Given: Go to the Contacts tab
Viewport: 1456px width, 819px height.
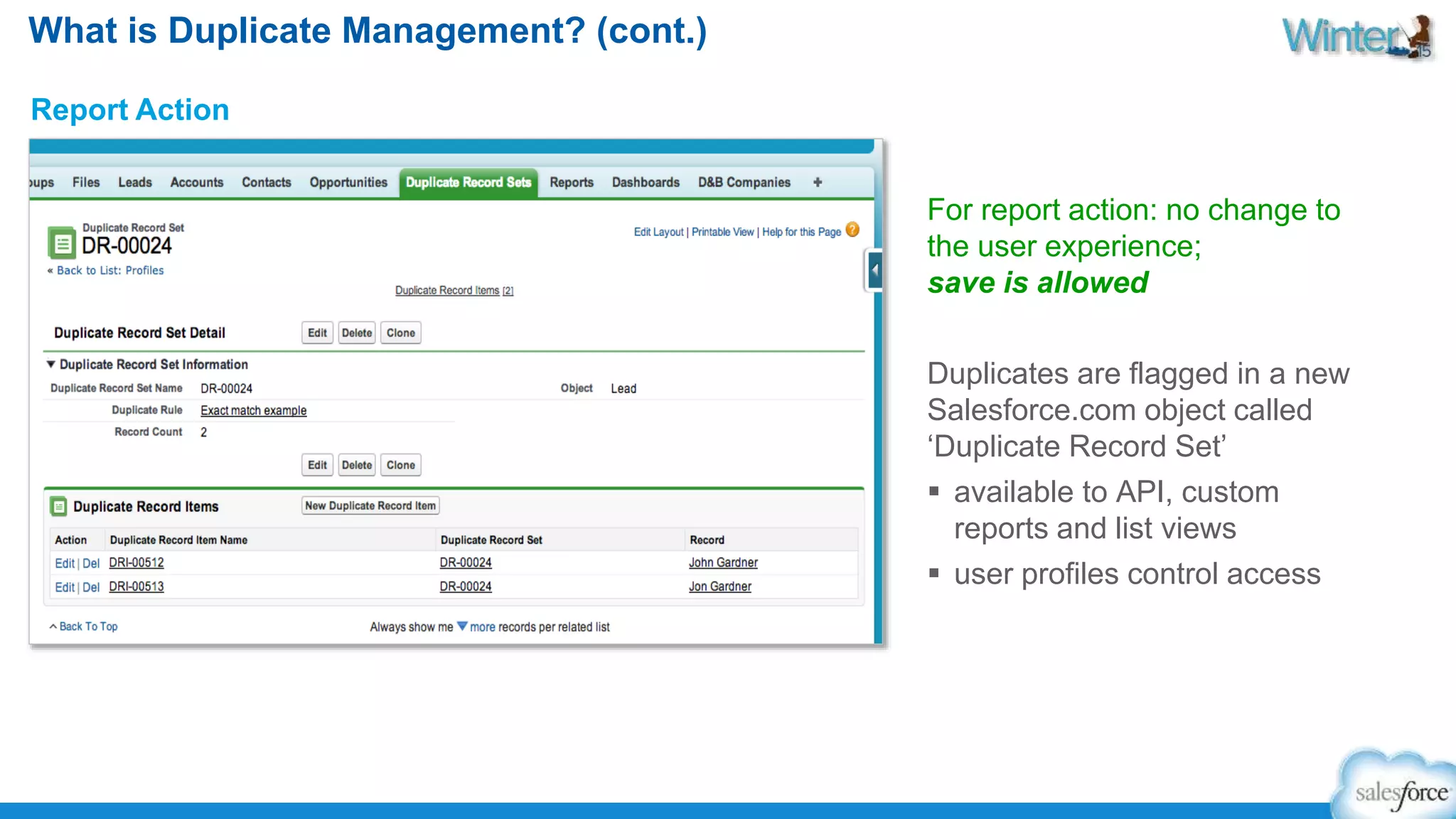Looking at the screenshot, I should (267, 182).
